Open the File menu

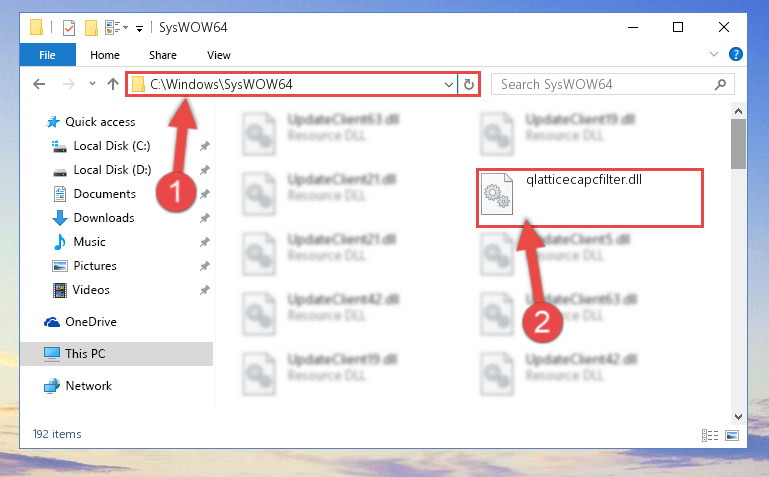48,55
